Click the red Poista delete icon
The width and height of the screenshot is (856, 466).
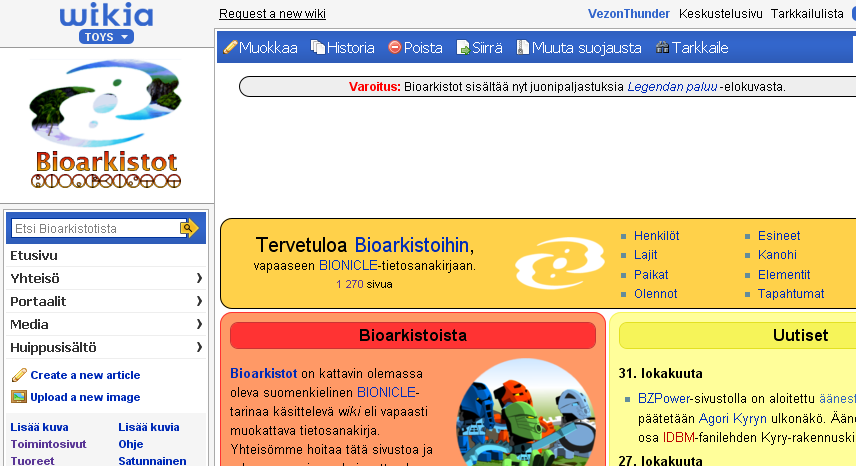tap(395, 47)
